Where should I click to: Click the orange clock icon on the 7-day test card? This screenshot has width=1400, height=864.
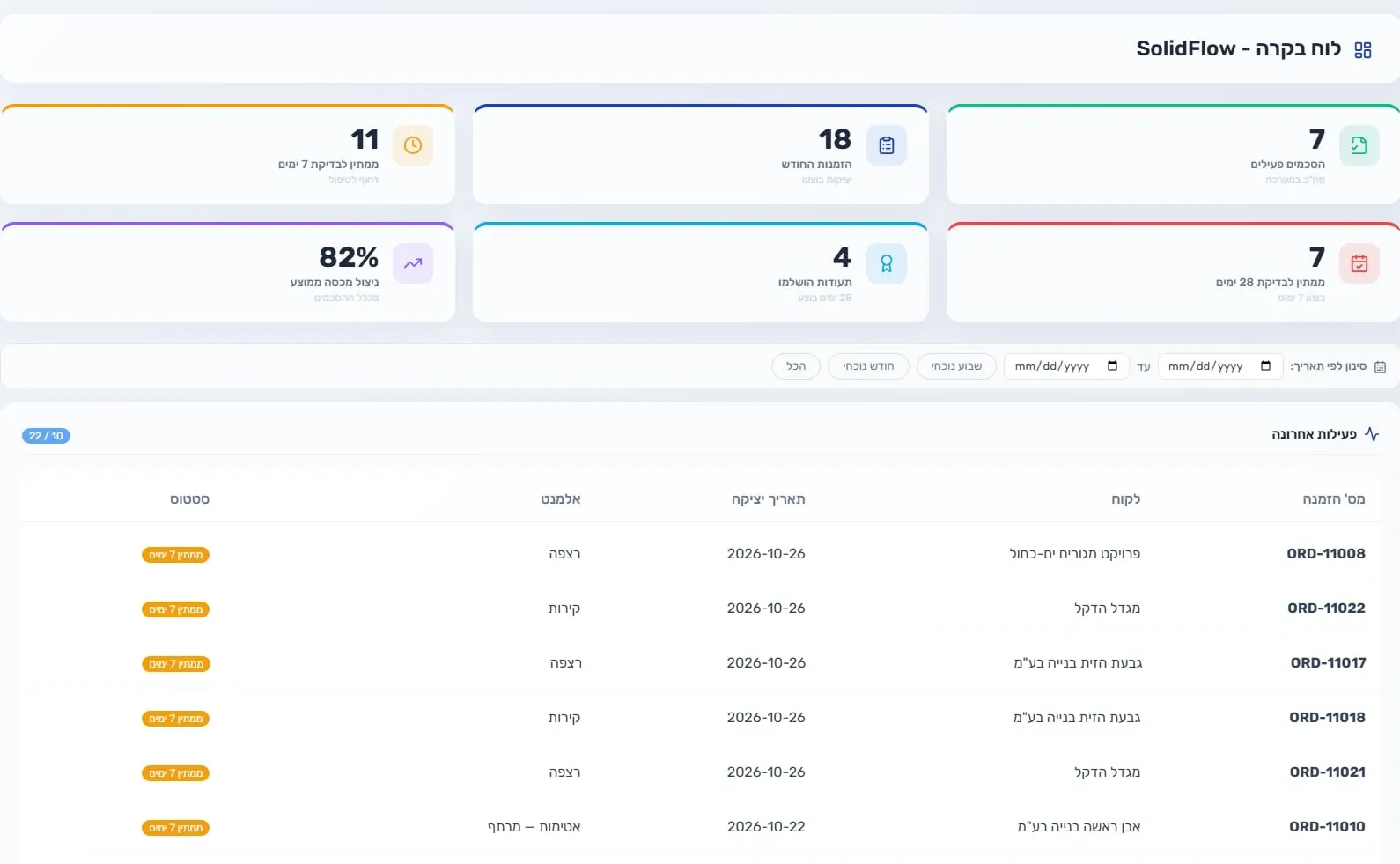413,145
